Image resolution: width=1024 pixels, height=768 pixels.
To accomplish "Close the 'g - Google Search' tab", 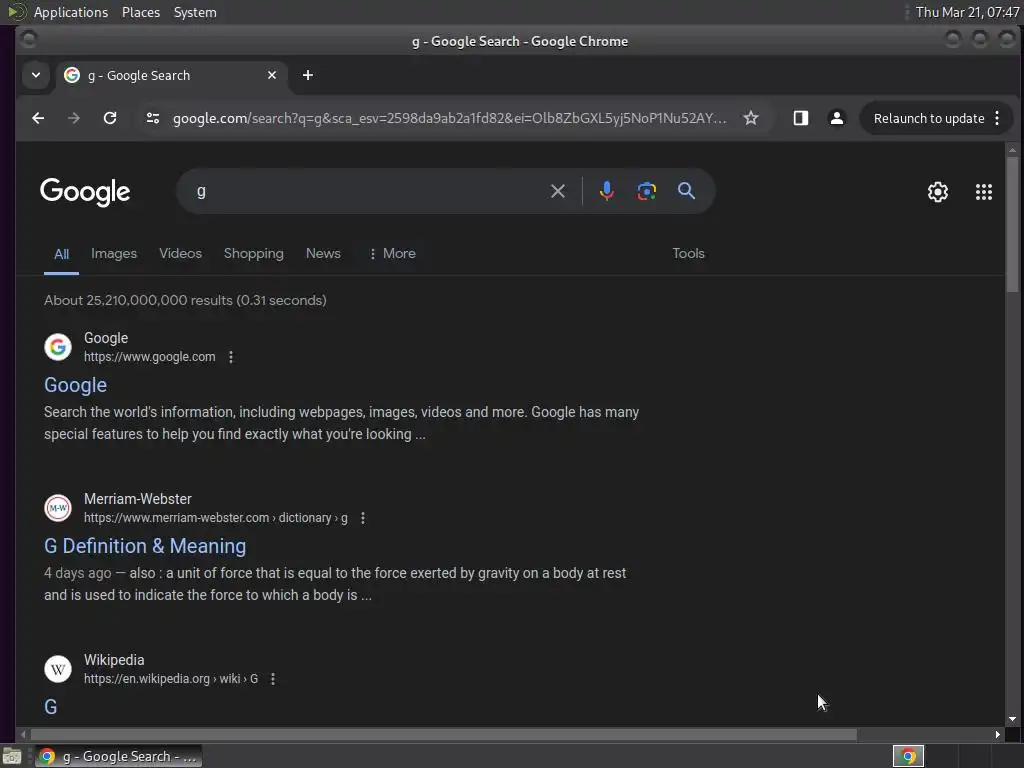I will pos(272,75).
